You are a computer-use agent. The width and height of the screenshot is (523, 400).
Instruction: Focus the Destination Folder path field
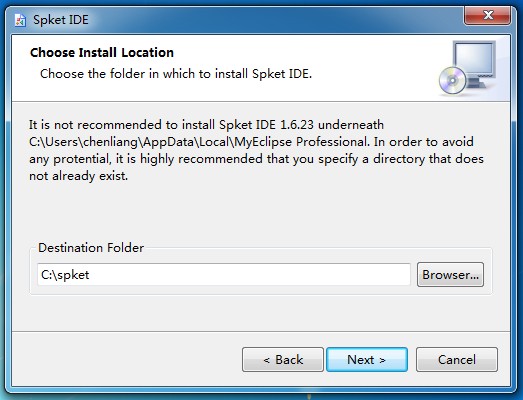(224, 275)
